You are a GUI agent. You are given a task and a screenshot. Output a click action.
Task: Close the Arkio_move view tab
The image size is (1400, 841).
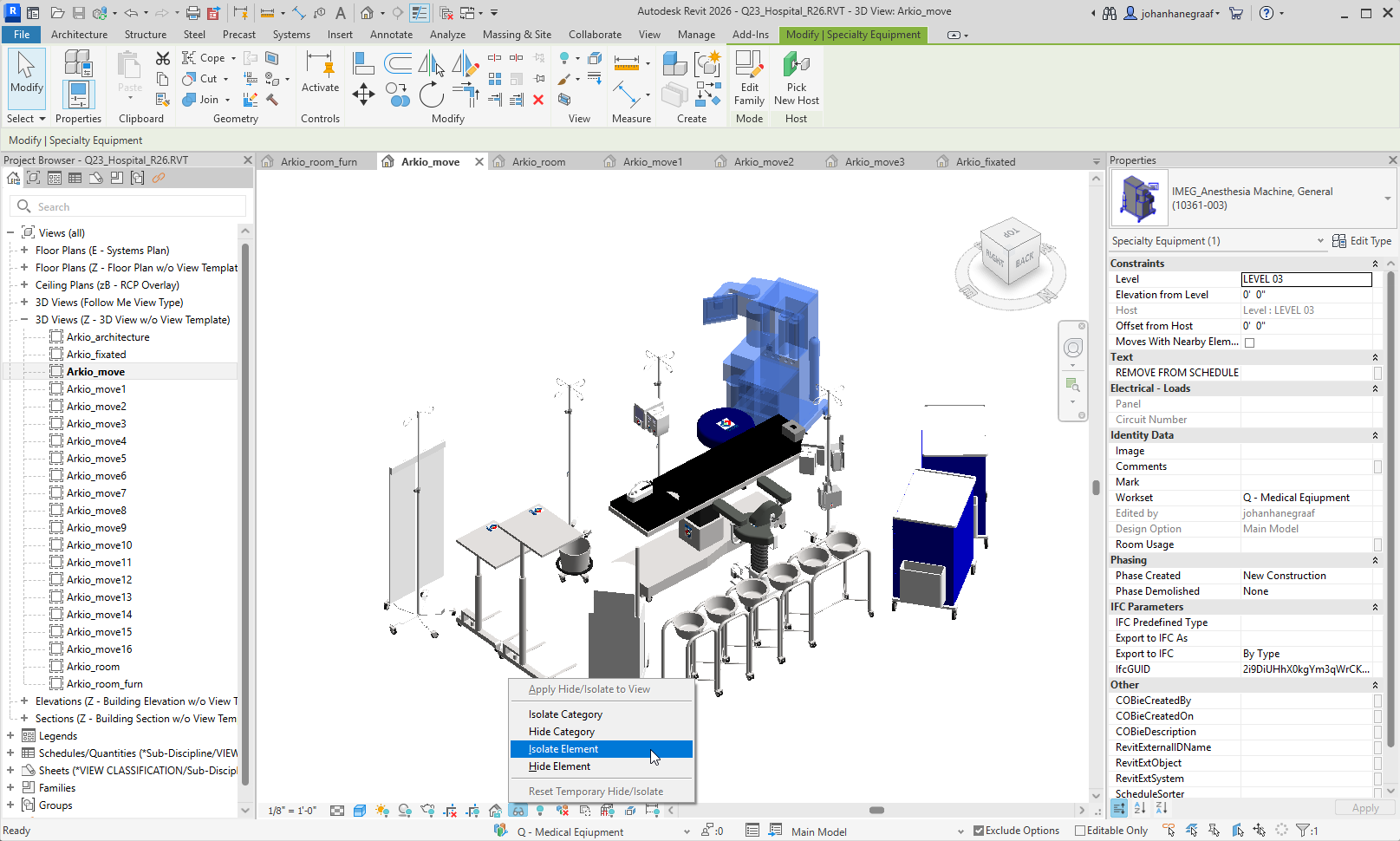[x=479, y=161]
